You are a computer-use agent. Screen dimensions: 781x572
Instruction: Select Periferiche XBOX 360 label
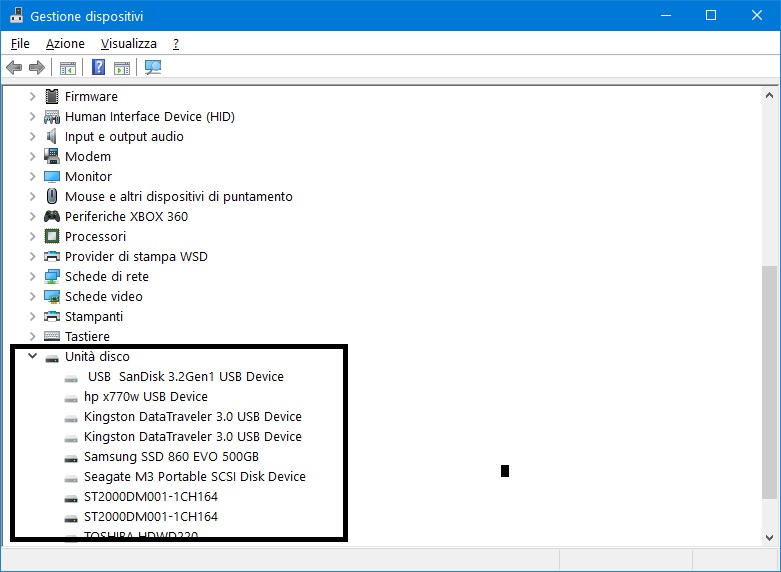pyautogui.click(x=127, y=216)
